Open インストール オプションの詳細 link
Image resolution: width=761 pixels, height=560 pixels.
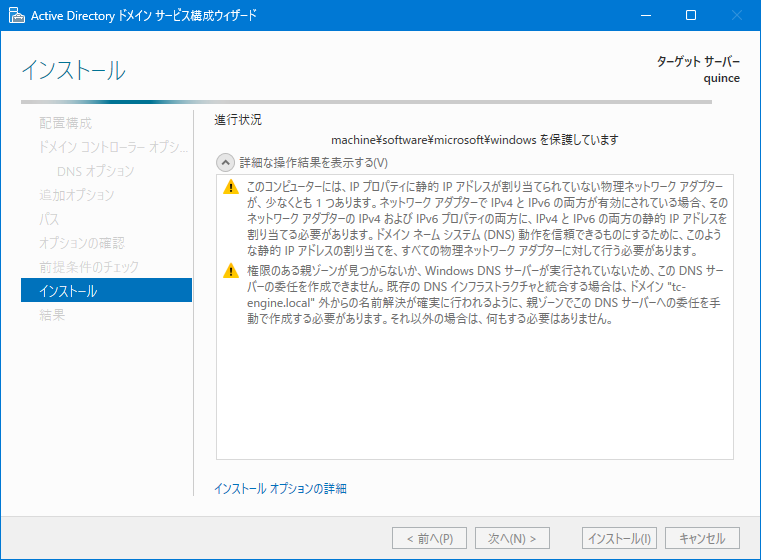point(281,488)
